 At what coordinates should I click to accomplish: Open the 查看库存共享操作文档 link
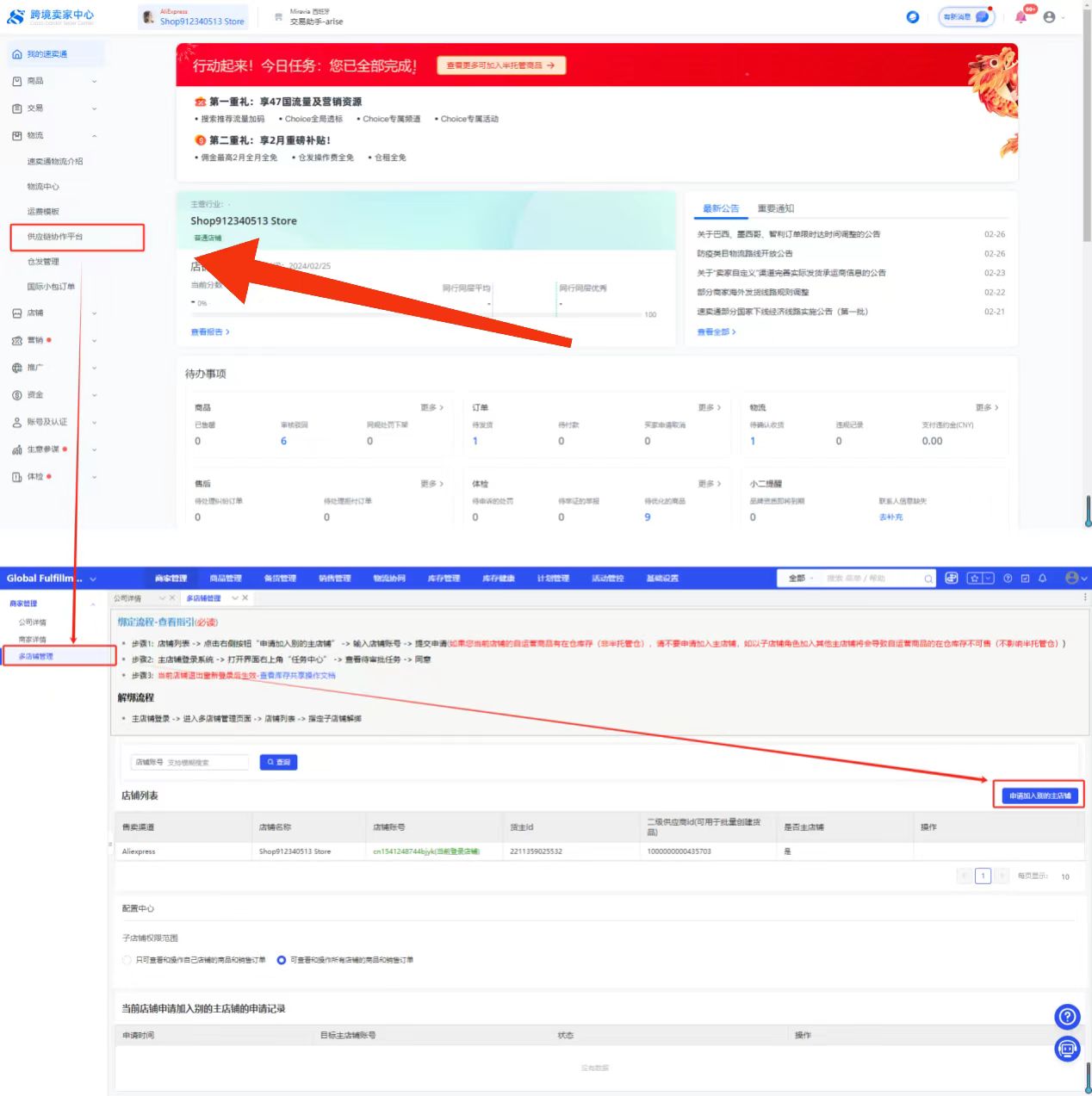298,675
